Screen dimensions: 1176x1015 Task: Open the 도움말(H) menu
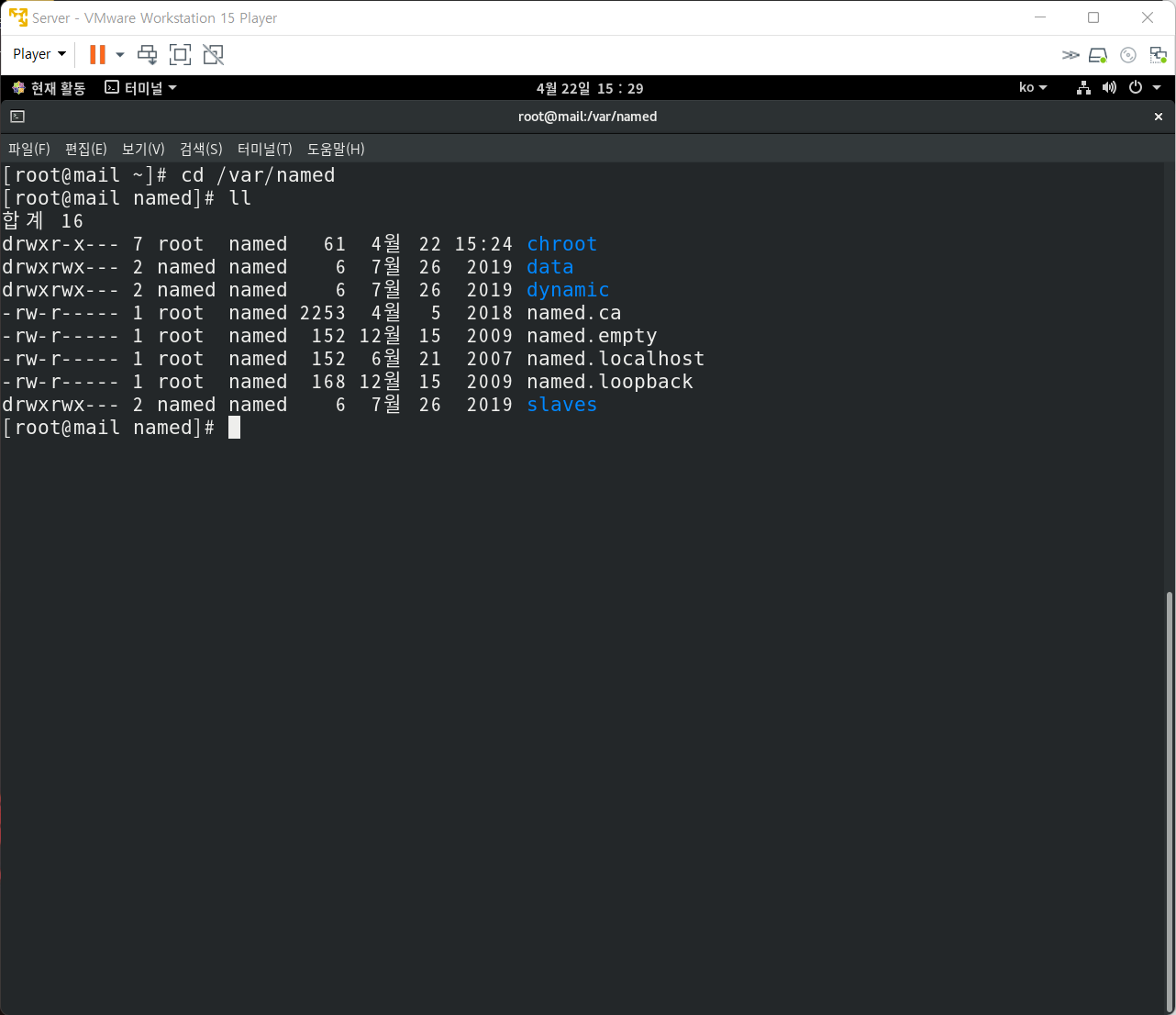click(x=336, y=149)
